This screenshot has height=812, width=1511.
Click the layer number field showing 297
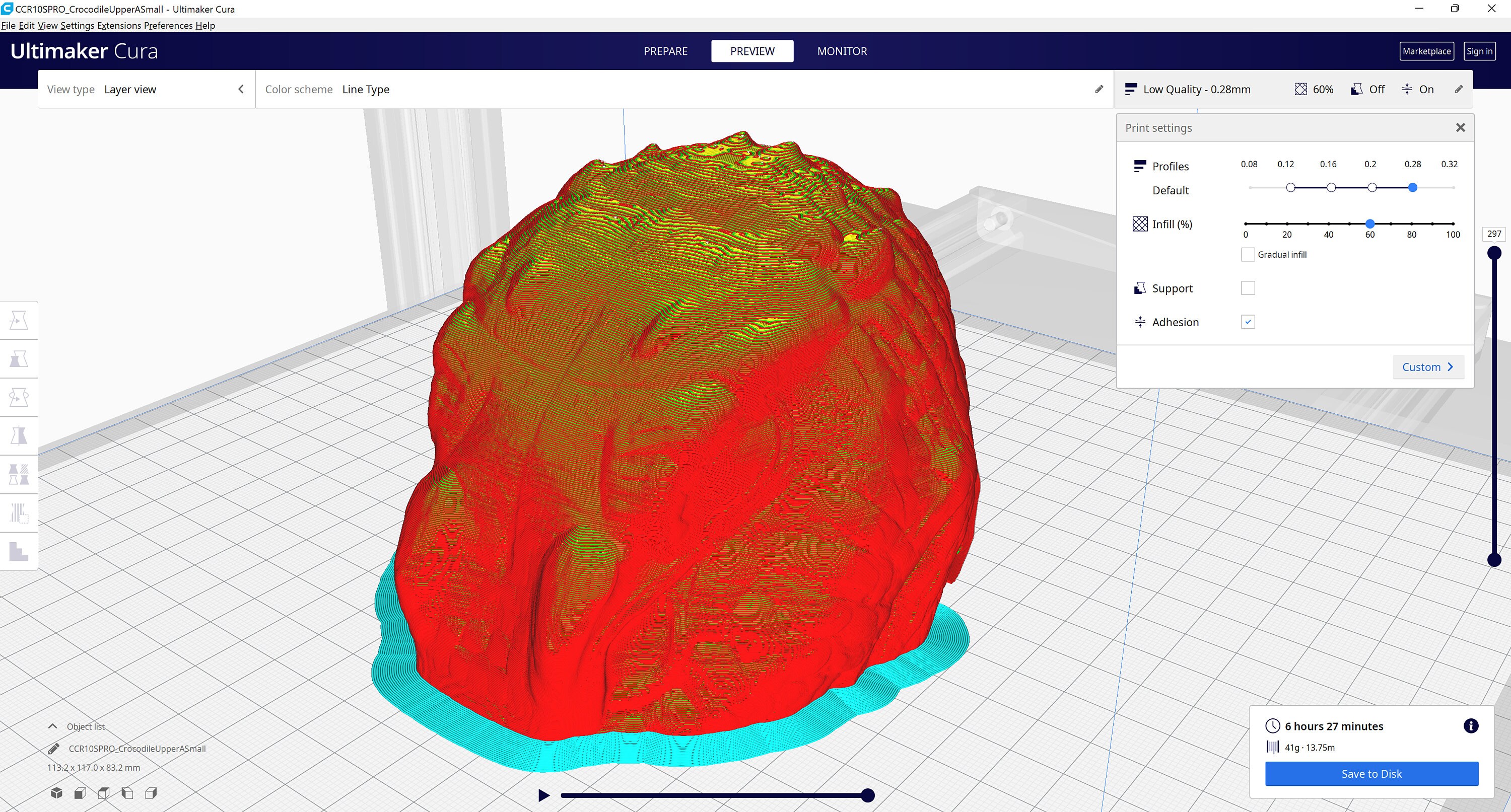pyautogui.click(x=1494, y=234)
